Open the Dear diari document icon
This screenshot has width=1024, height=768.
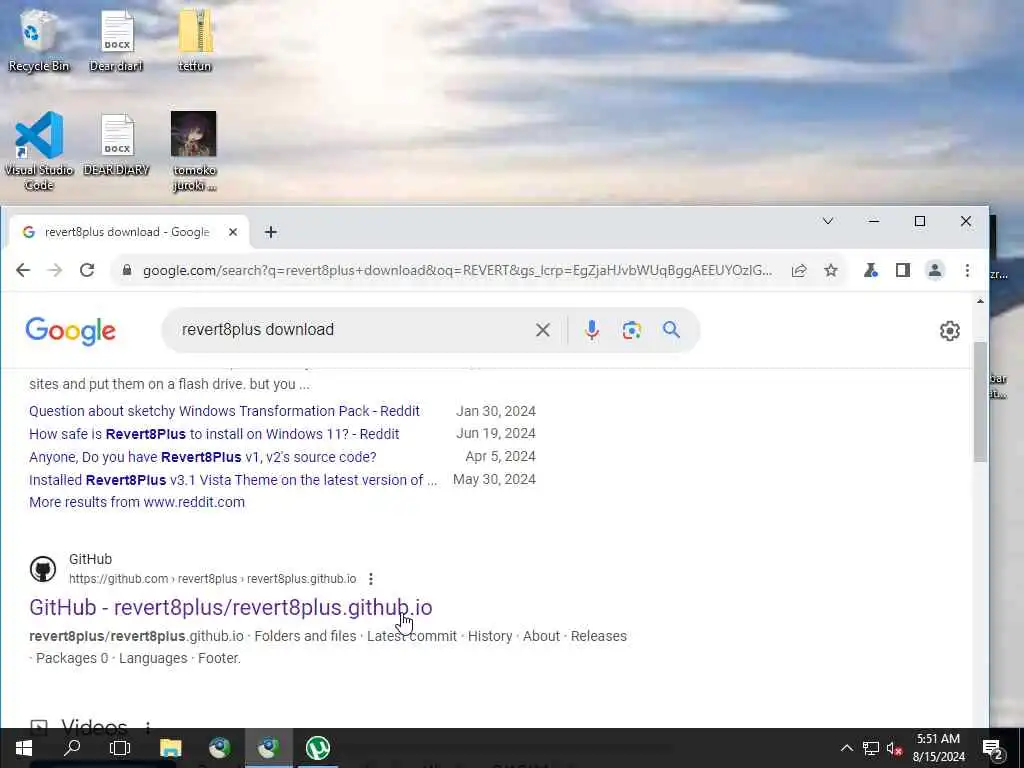[x=116, y=40]
